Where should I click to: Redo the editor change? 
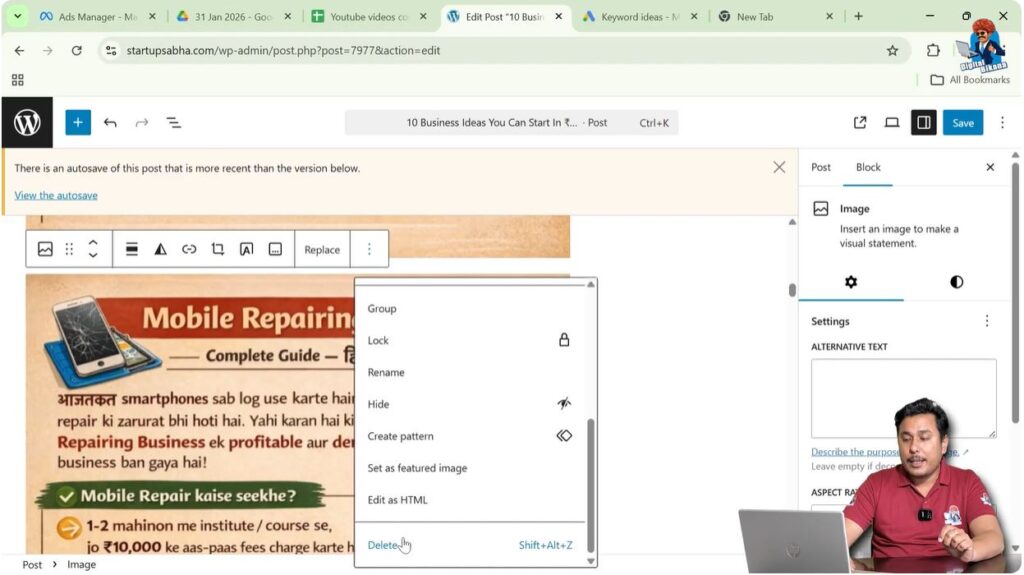(142, 122)
